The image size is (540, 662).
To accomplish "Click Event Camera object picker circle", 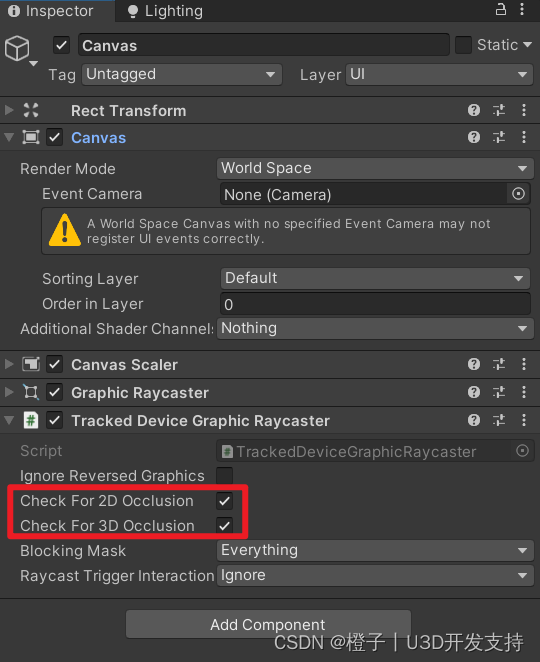I will [518, 194].
